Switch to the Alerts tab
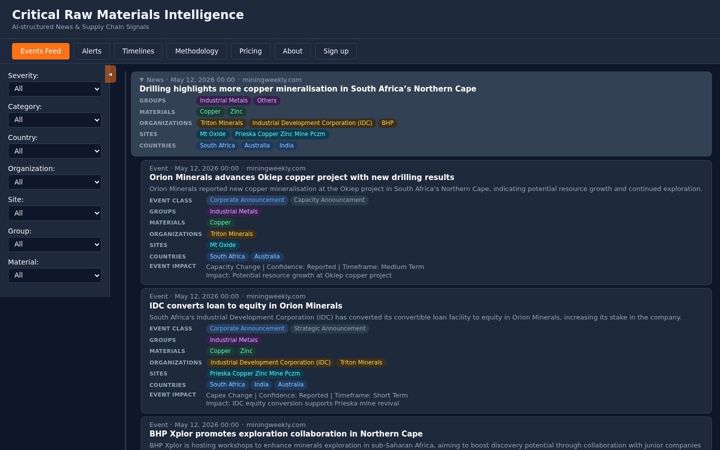This screenshot has width=720, height=450. tap(91, 51)
